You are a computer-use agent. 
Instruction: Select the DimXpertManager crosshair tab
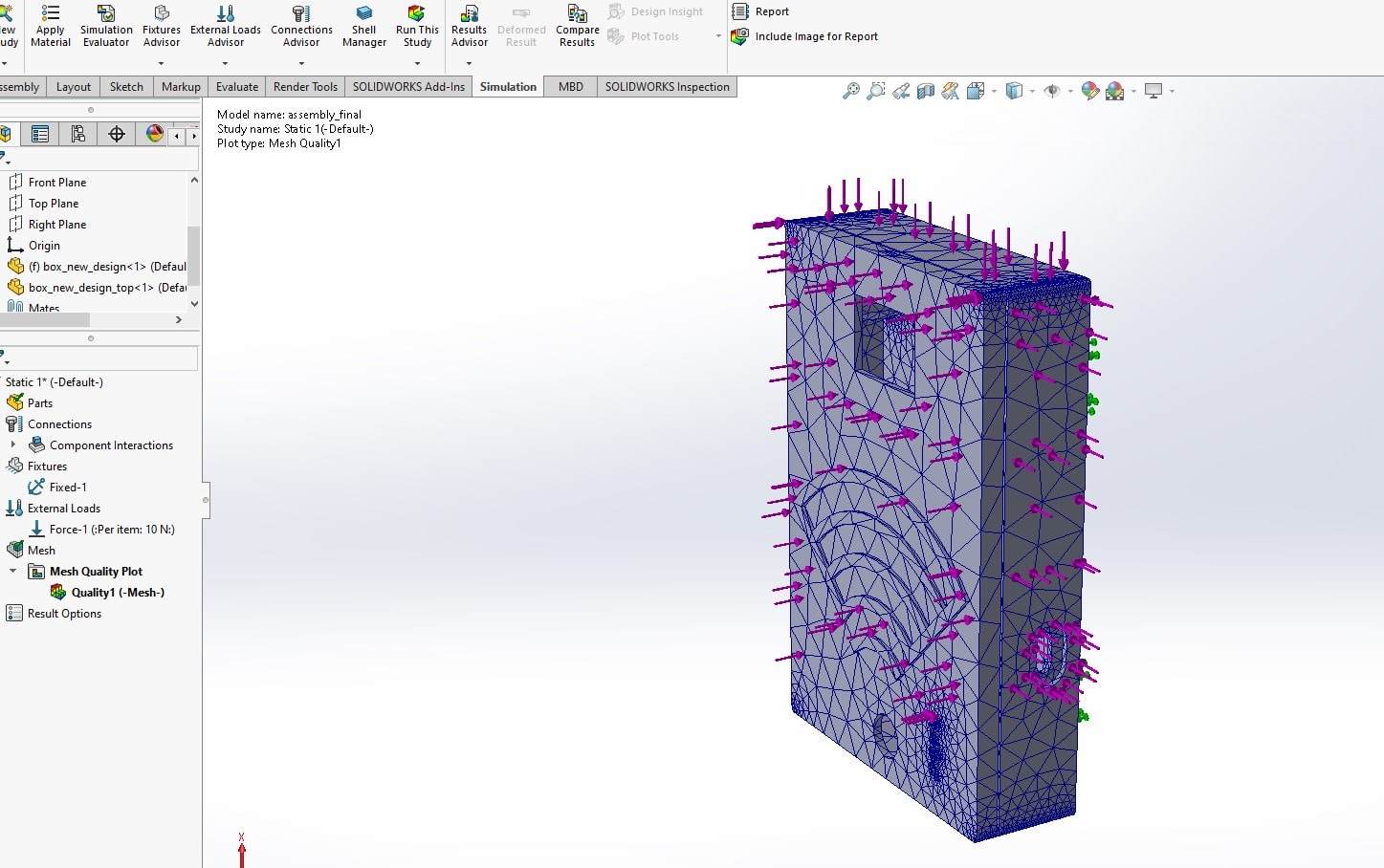(117, 134)
